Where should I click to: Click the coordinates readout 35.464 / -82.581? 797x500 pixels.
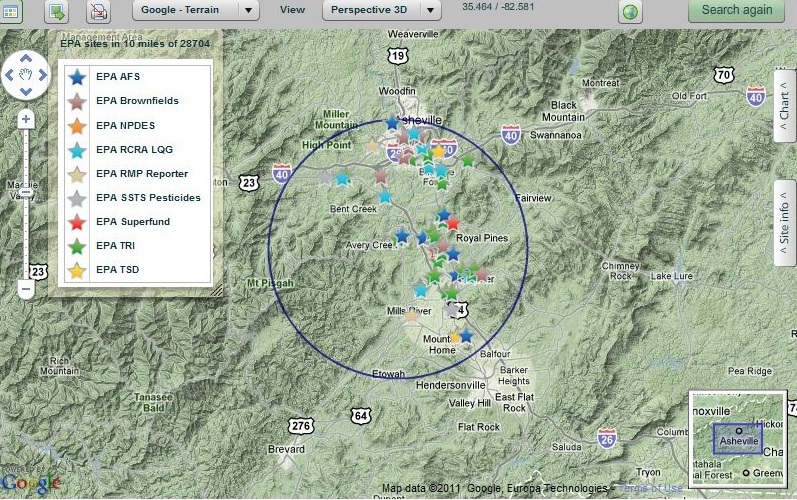(498, 7)
